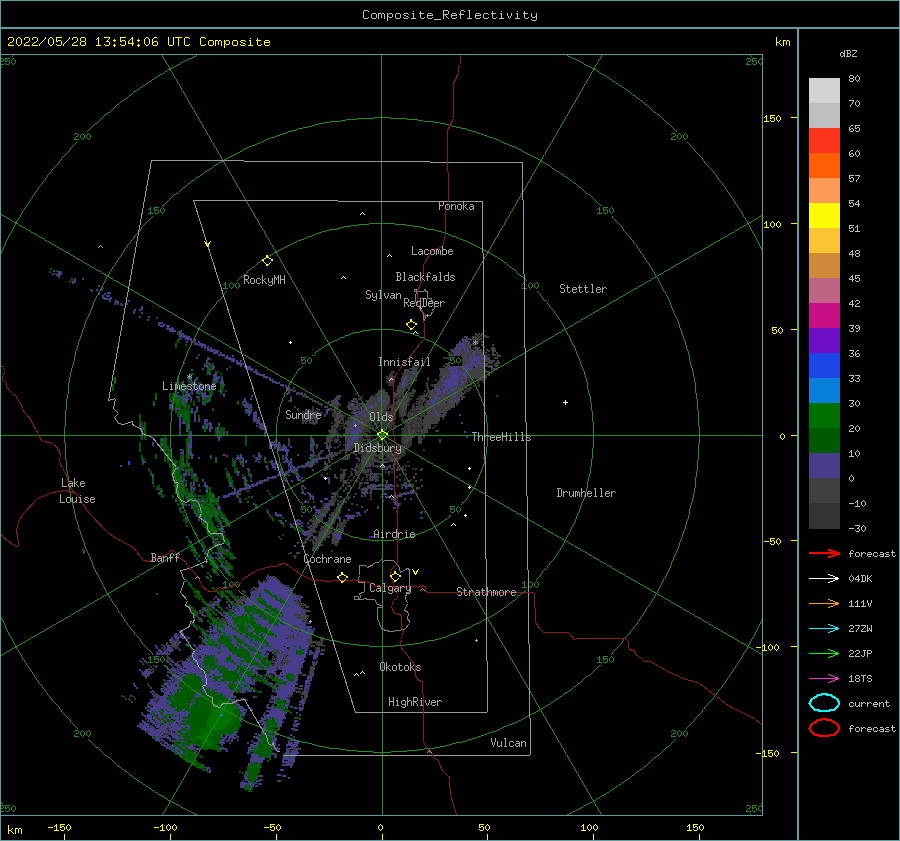Click the Strathmore label
Viewport: 900px width, 841px height.
tap(486, 592)
